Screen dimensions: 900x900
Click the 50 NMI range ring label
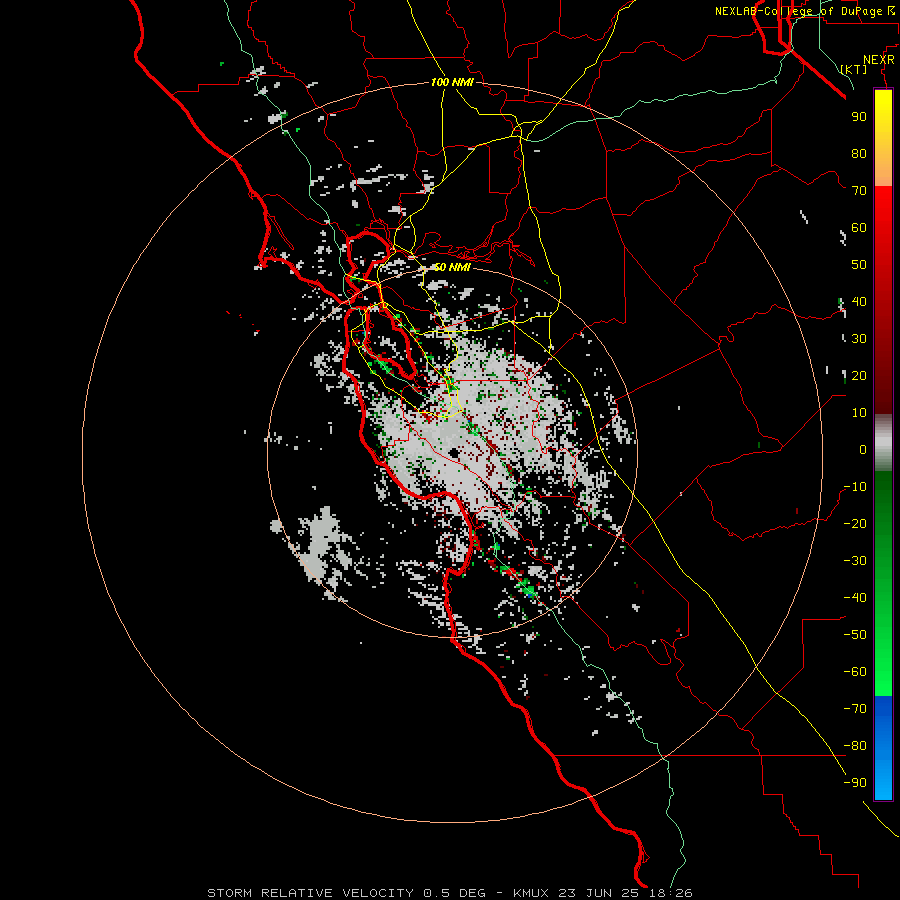pos(452,267)
